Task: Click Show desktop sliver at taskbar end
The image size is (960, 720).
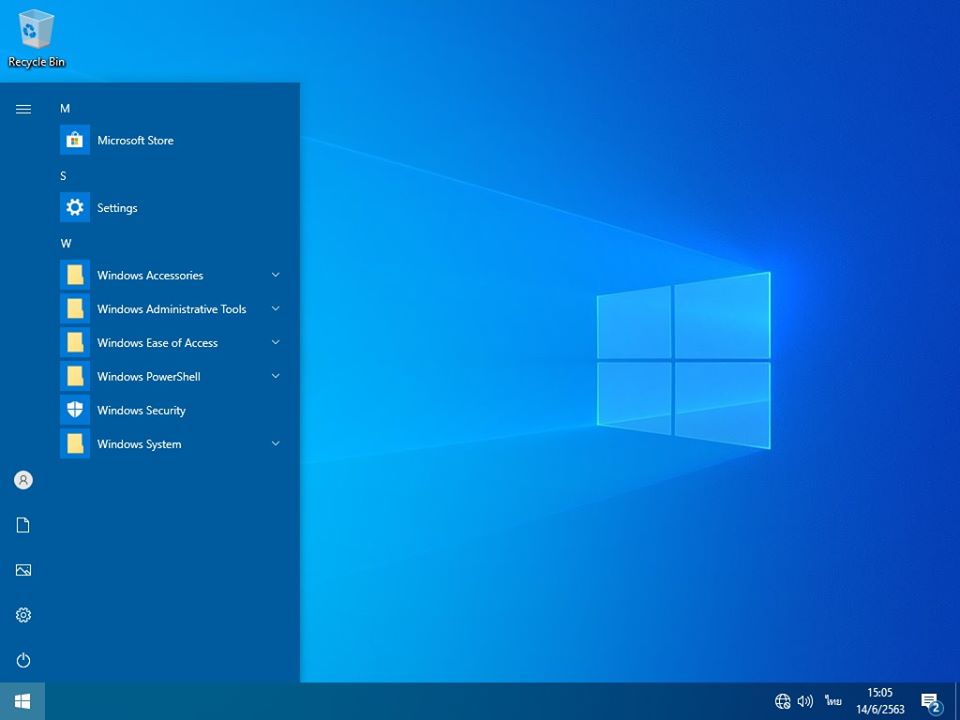Action: [x=957, y=701]
